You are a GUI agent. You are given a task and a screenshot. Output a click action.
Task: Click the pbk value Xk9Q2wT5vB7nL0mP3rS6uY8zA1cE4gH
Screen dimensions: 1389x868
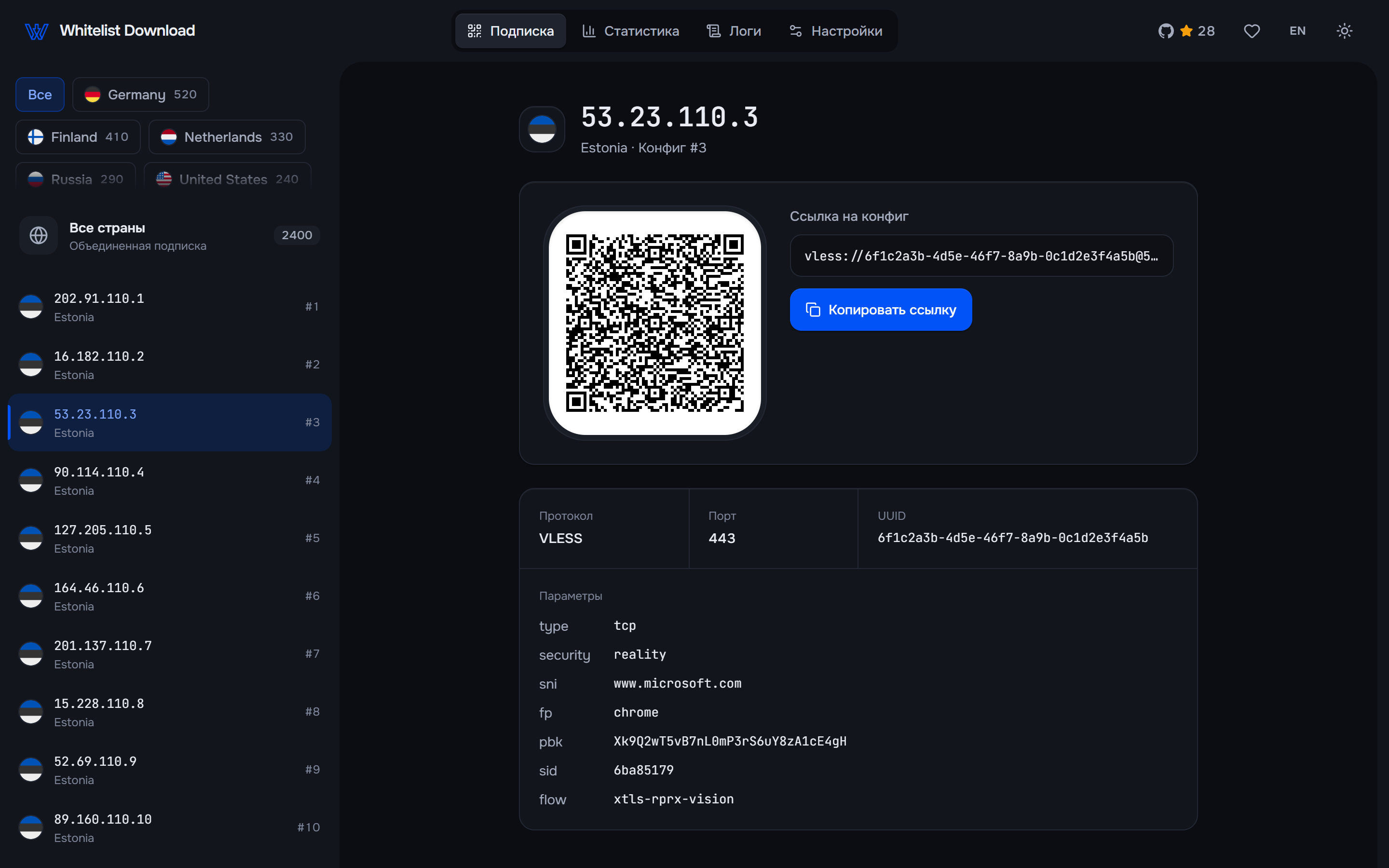pyautogui.click(x=730, y=742)
